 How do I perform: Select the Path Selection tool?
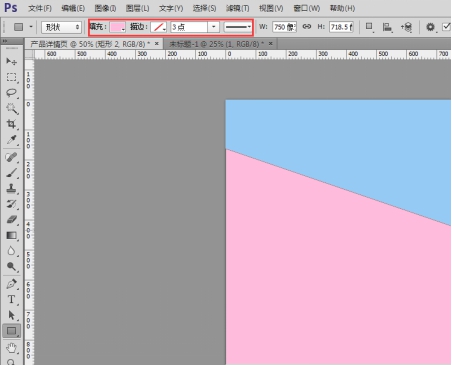[12, 315]
